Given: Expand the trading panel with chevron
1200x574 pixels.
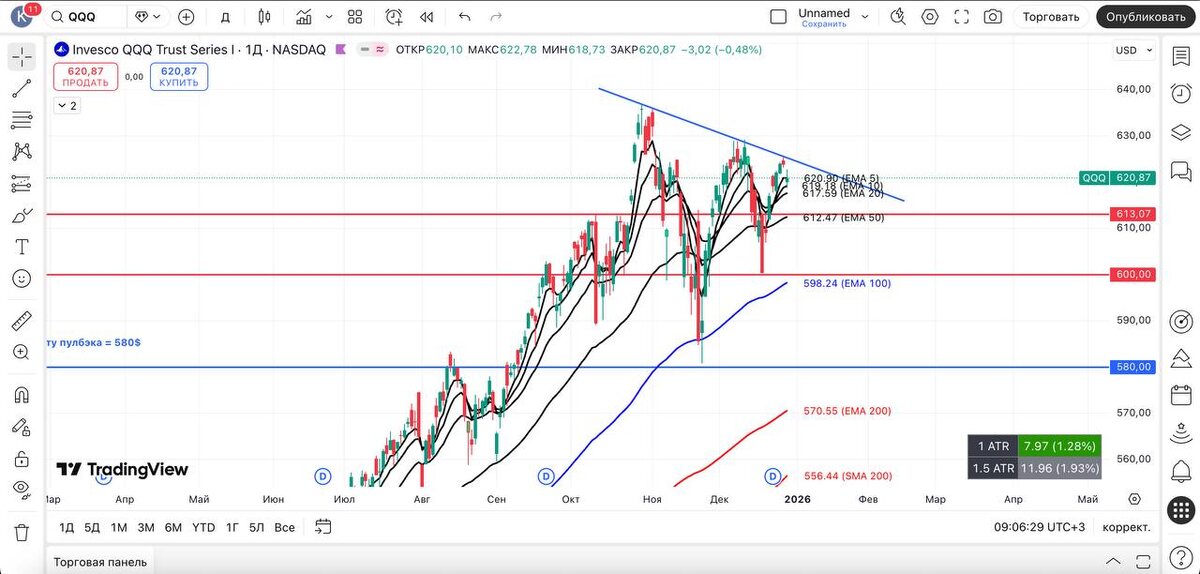Looking at the screenshot, I should (1111, 562).
